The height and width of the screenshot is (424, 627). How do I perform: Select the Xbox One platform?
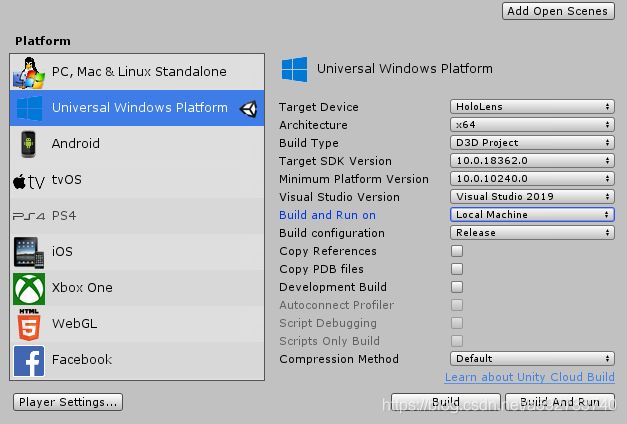137,288
